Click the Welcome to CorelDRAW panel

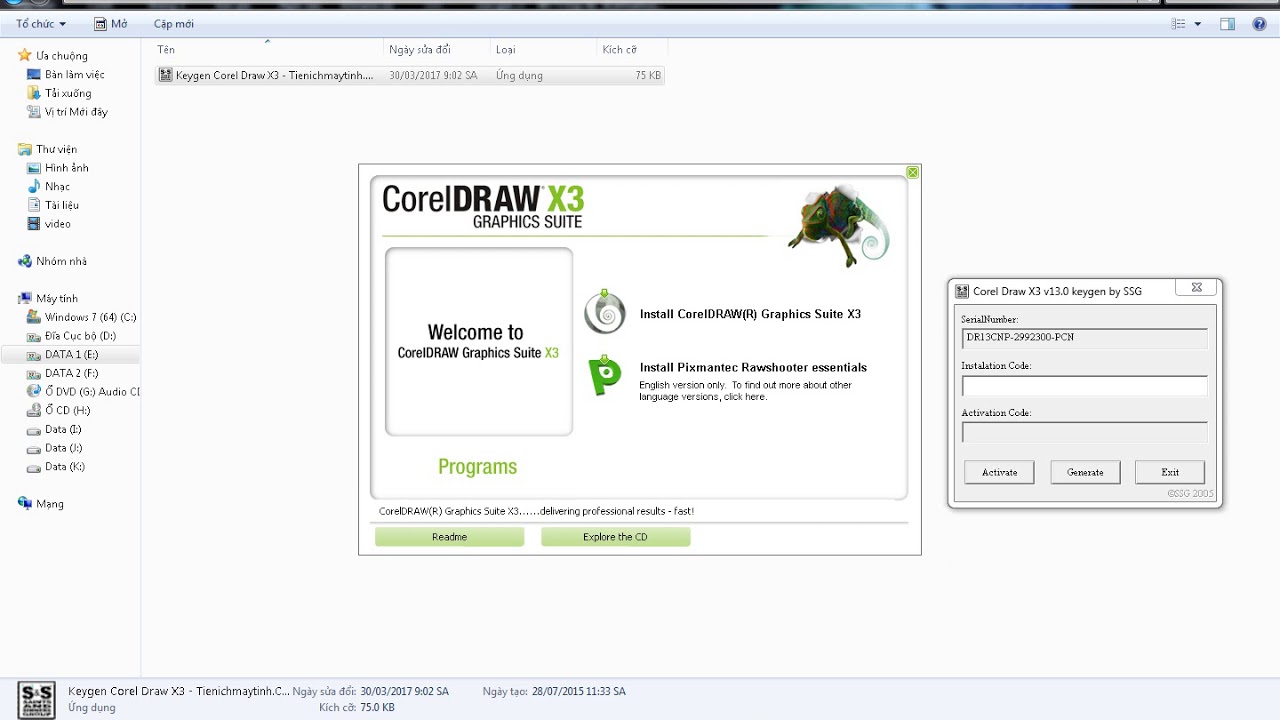pos(479,342)
